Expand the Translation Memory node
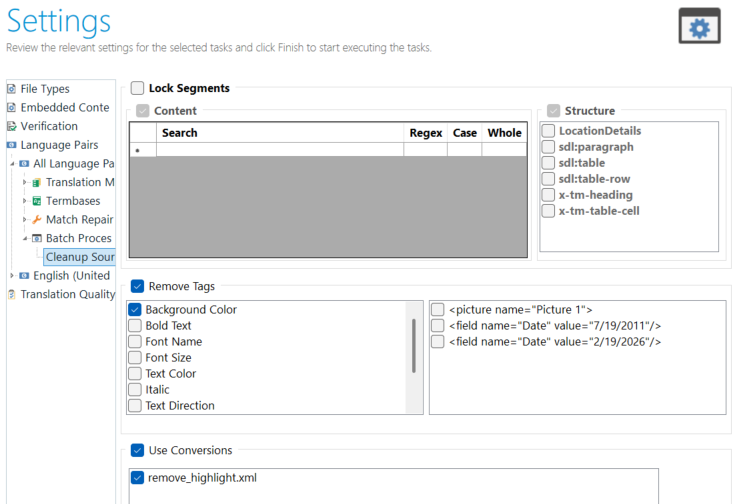 (24, 182)
